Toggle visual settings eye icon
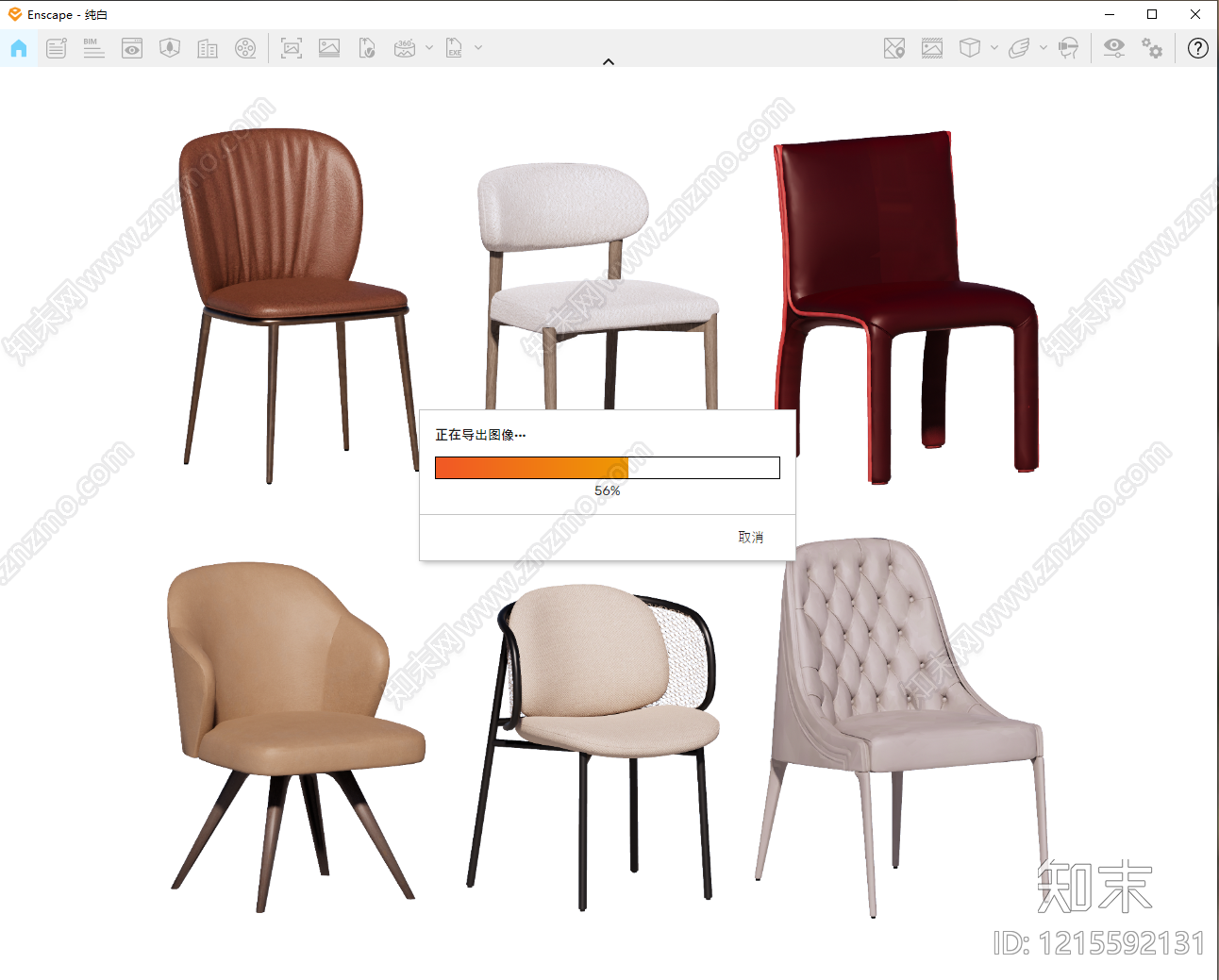Screen dimensions: 1219x980 (1114, 48)
